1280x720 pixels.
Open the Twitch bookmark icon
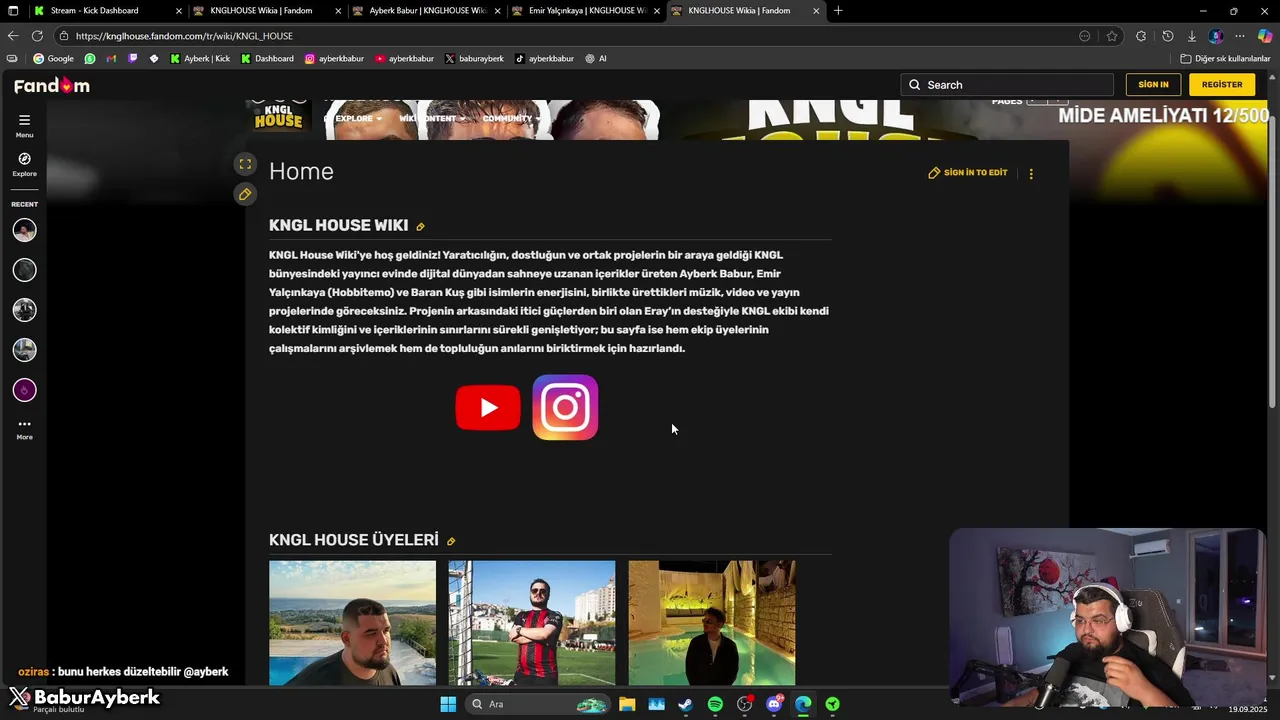(x=133, y=59)
